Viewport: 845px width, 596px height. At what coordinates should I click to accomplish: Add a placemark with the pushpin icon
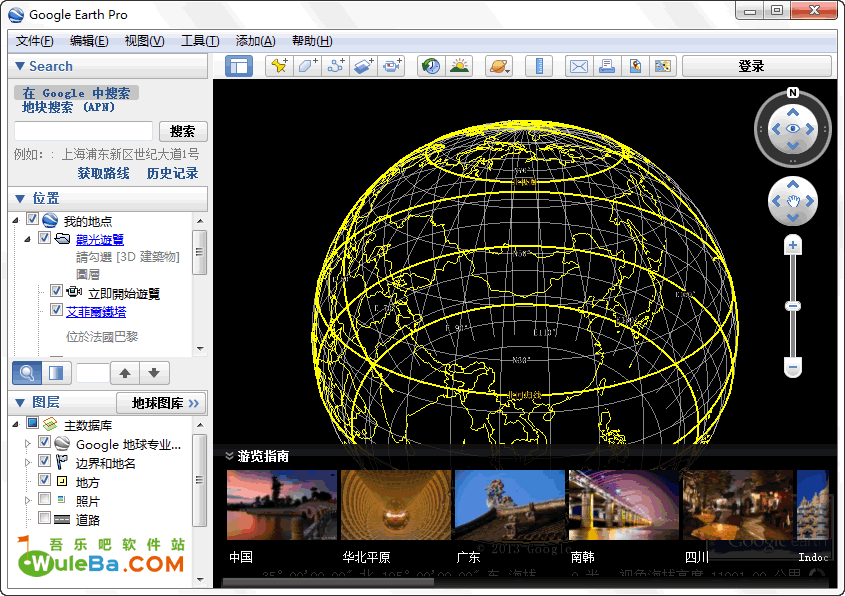click(279, 66)
